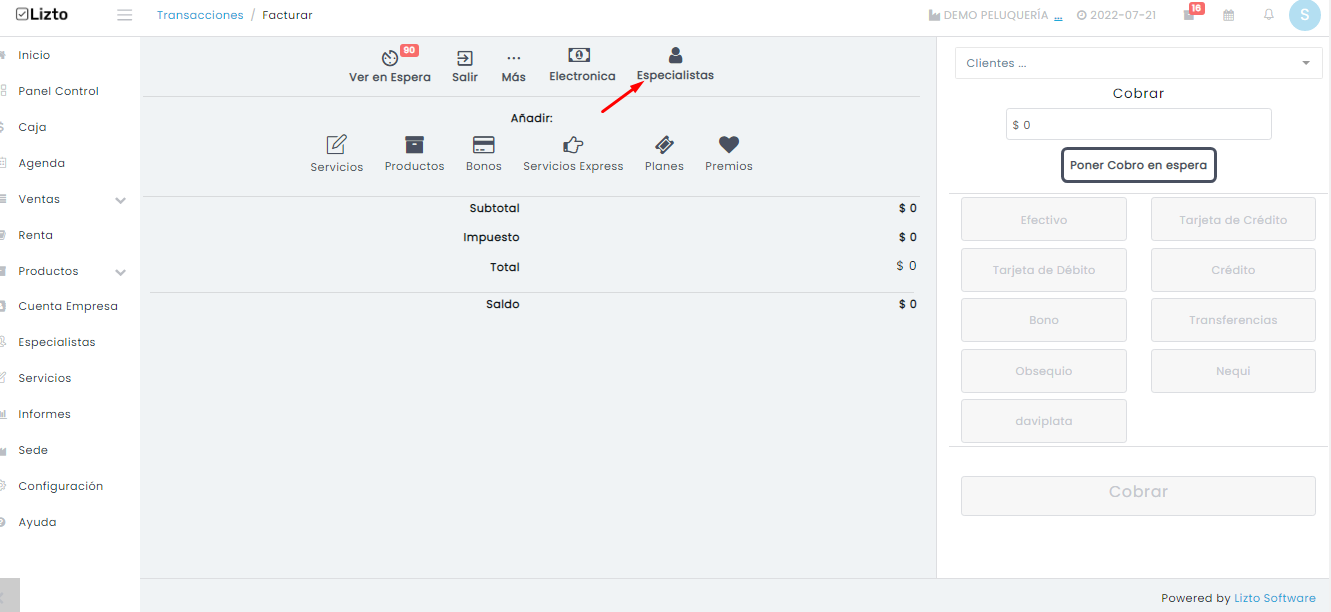
Task: Select the Electronica bill icon
Action: [x=579, y=56]
